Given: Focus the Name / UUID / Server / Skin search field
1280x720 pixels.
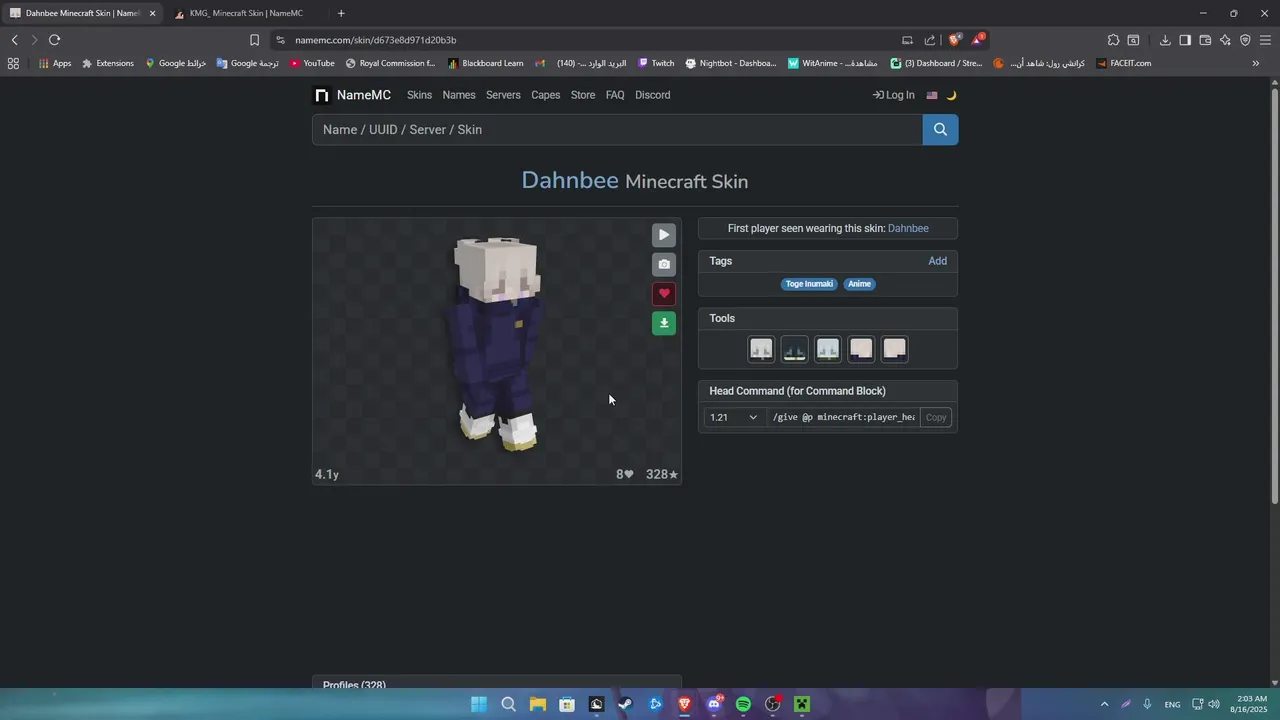Looking at the screenshot, I should (617, 129).
